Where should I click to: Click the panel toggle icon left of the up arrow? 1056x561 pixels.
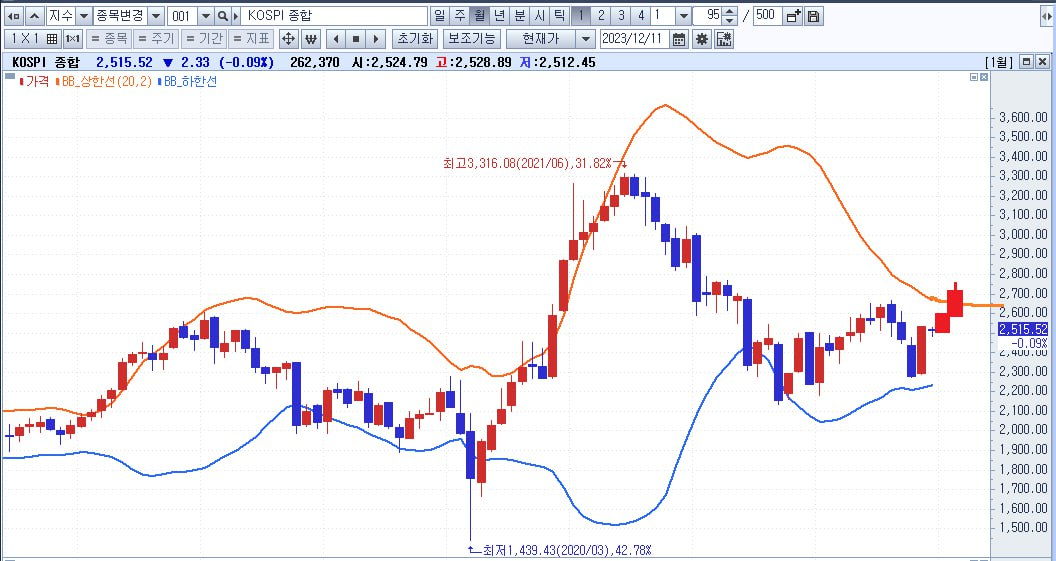point(15,15)
